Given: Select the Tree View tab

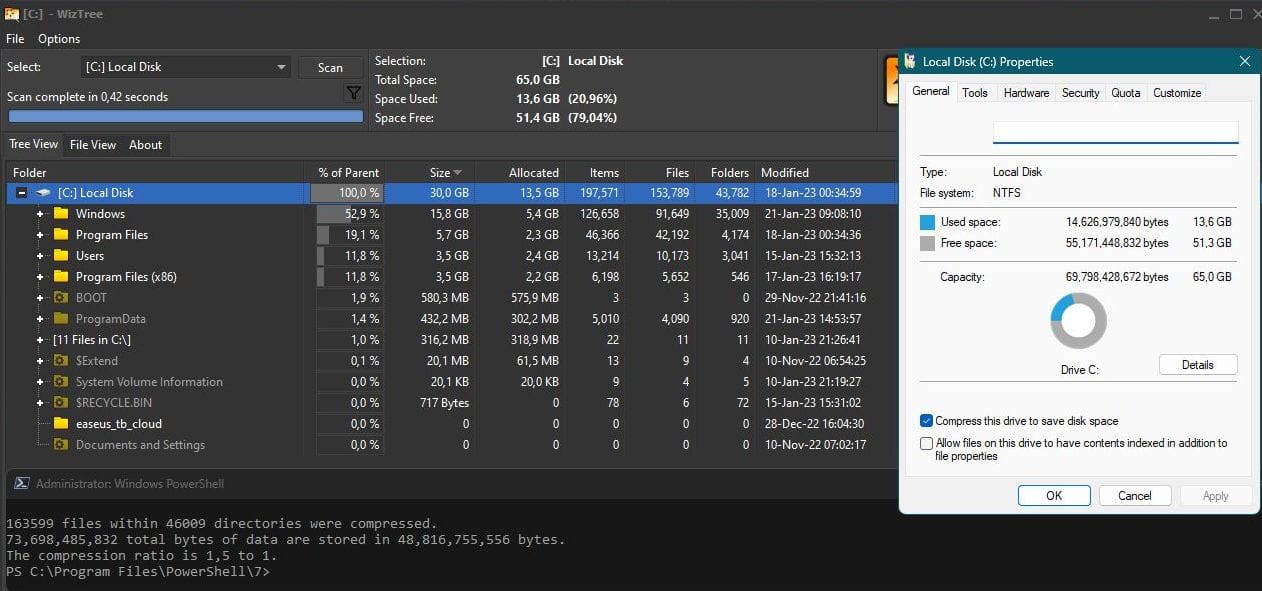Looking at the screenshot, I should click(34, 144).
